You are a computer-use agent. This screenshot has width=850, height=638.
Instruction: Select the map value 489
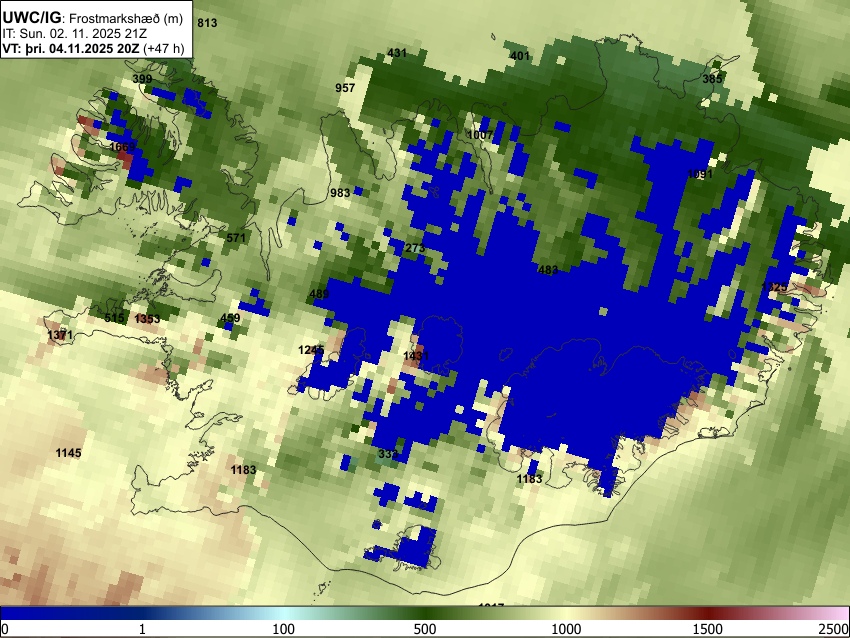coord(319,294)
